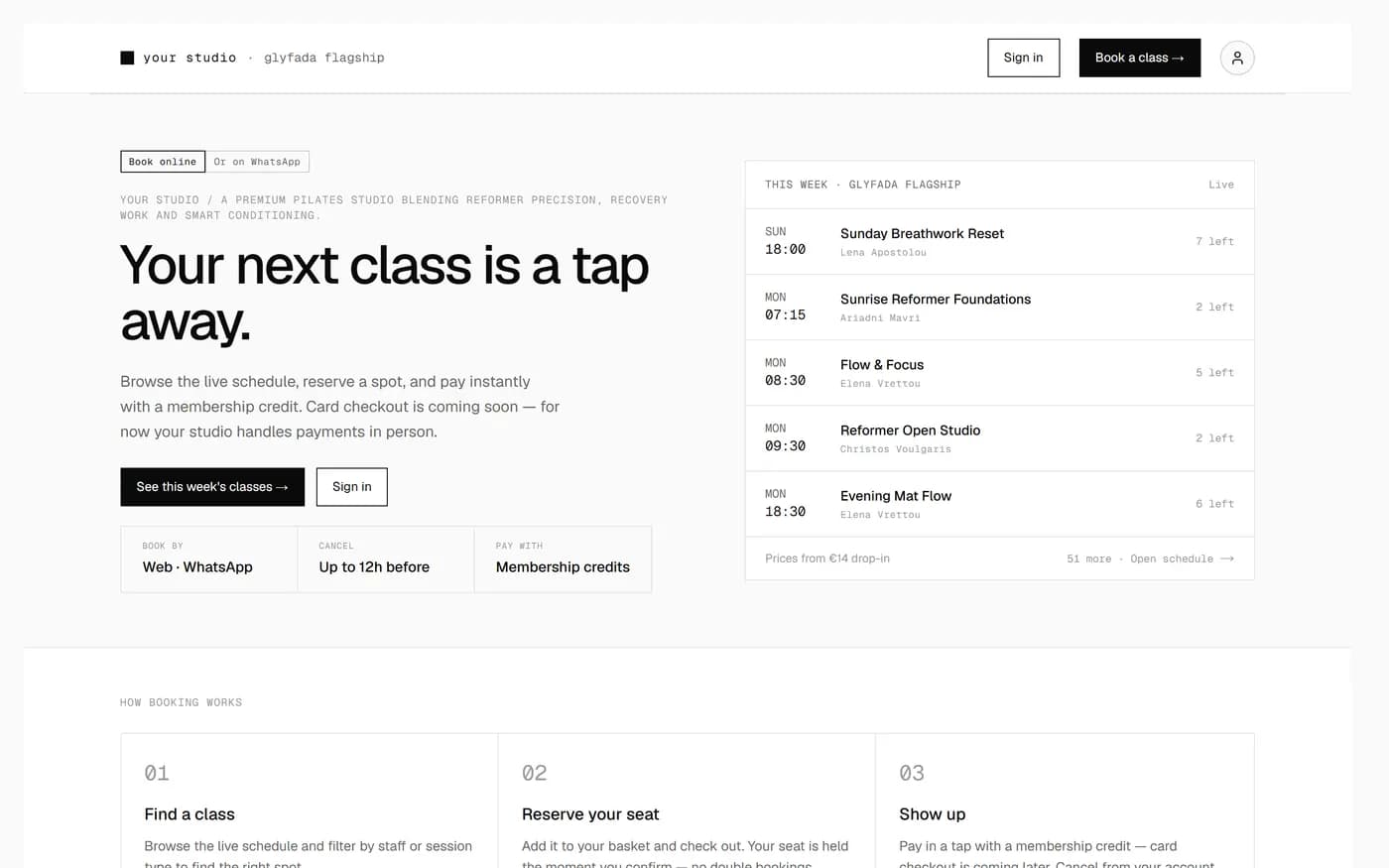Click See this week's classes button

[212, 487]
